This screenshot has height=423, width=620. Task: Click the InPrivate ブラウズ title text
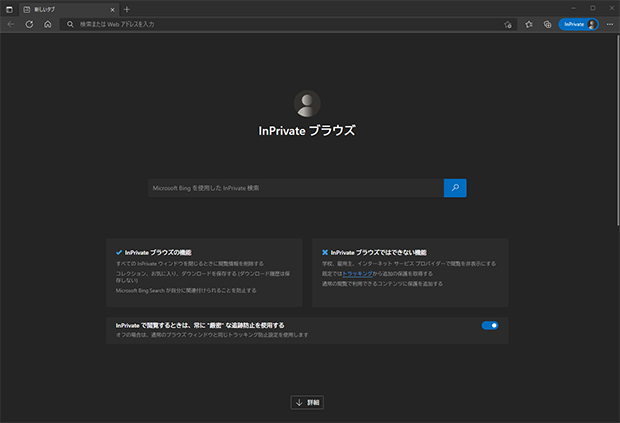(x=307, y=131)
